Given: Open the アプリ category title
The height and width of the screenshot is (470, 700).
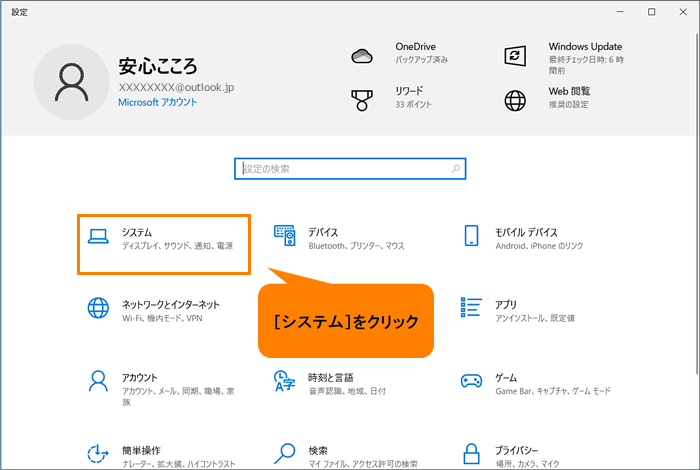Looking at the screenshot, I should 506,305.
